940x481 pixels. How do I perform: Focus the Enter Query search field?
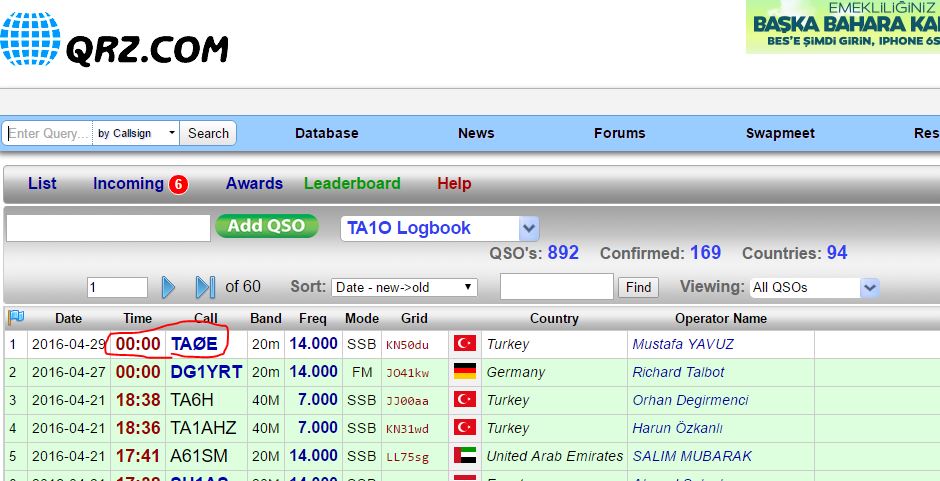click(47, 133)
